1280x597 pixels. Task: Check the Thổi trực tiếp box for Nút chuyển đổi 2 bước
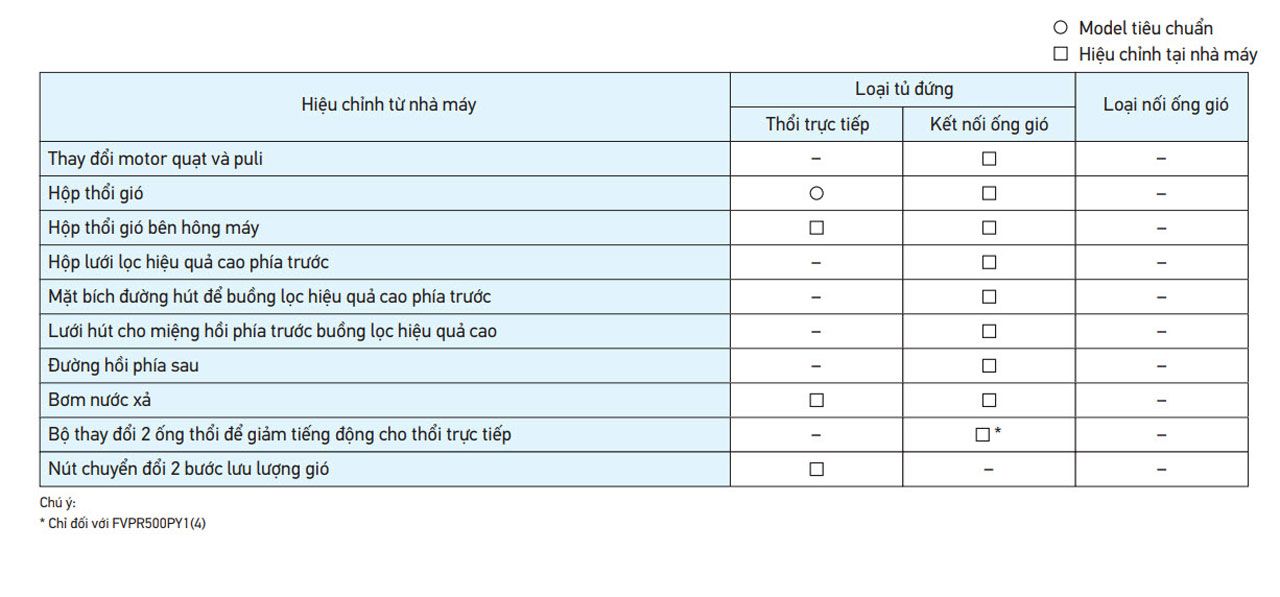tap(816, 469)
